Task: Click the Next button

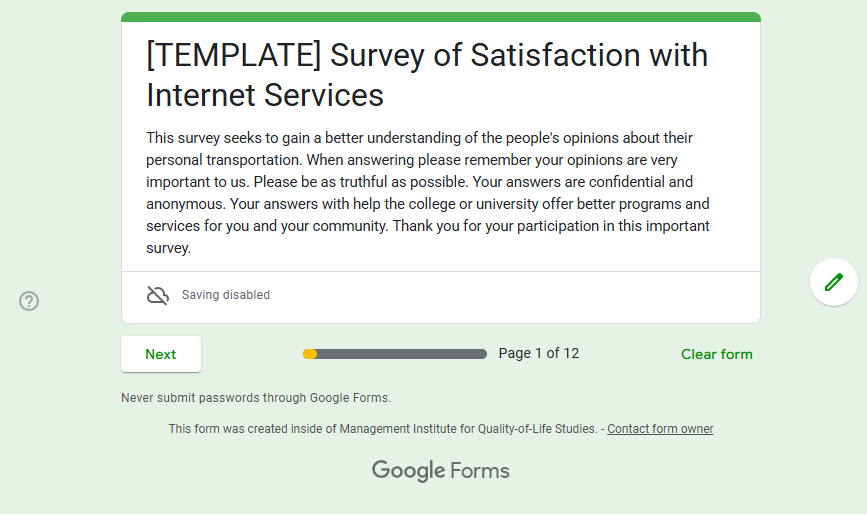Action: 160,354
